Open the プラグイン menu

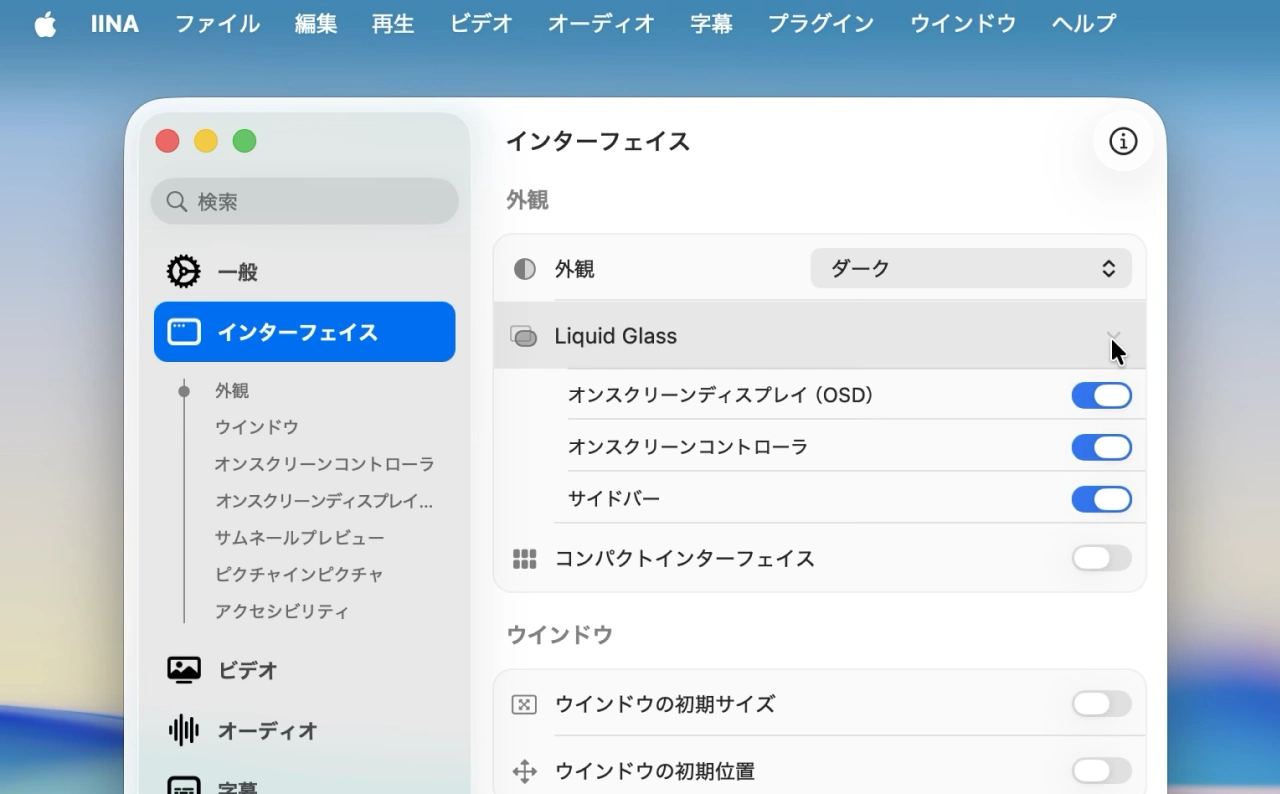click(x=821, y=24)
